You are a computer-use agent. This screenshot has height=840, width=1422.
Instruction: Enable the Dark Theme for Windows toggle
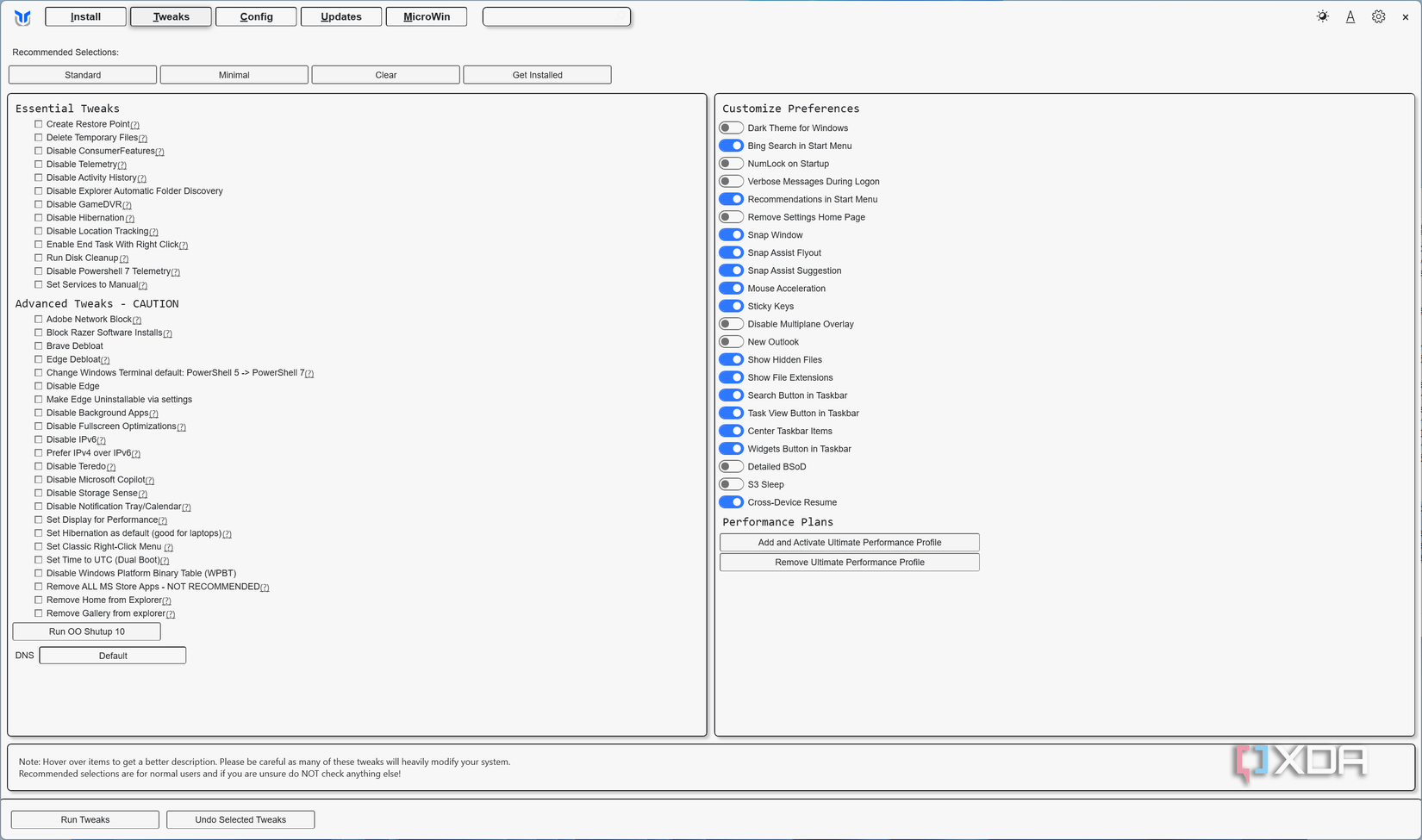coord(731,128)
